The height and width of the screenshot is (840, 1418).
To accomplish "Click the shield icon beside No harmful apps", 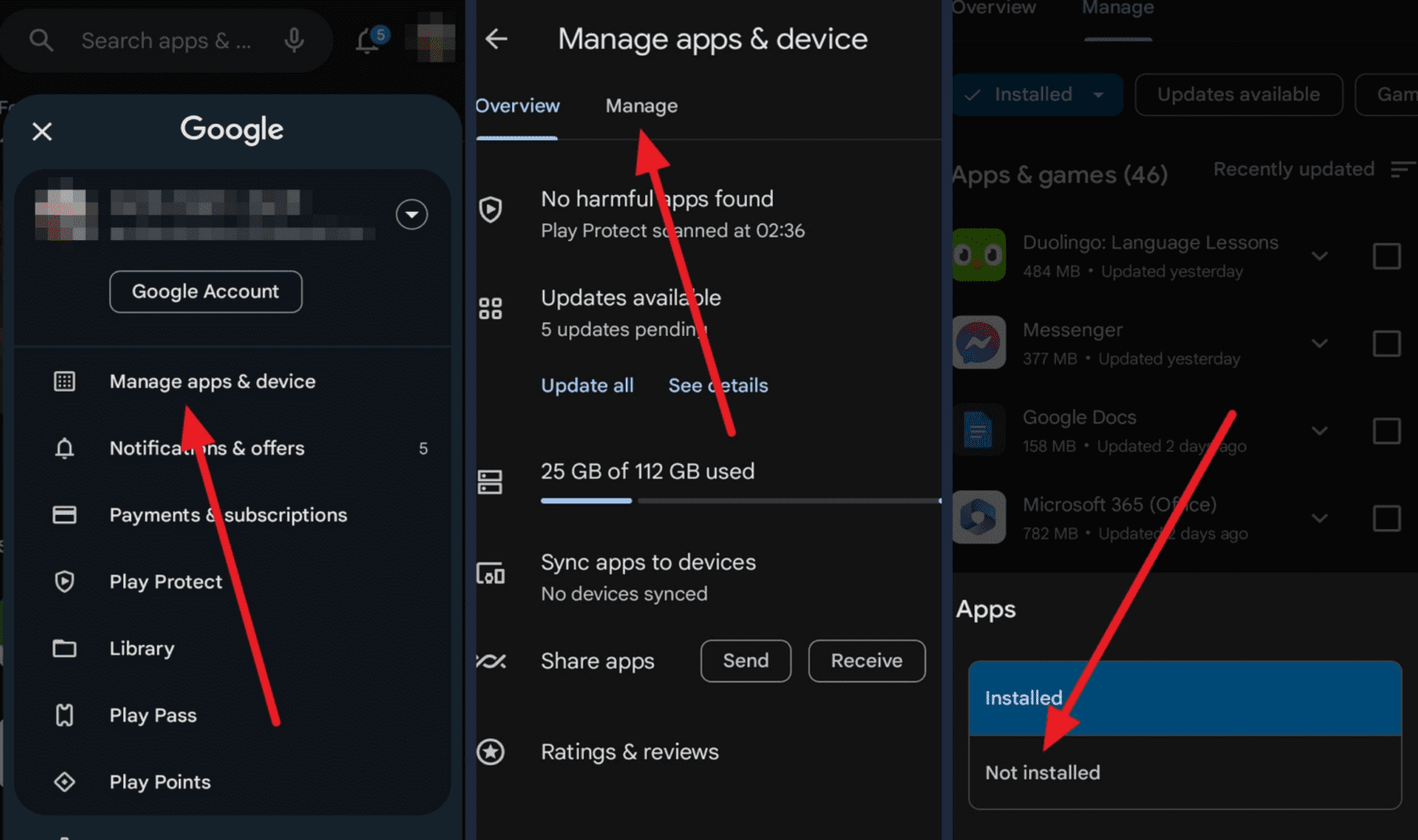I will click(490, 210).
